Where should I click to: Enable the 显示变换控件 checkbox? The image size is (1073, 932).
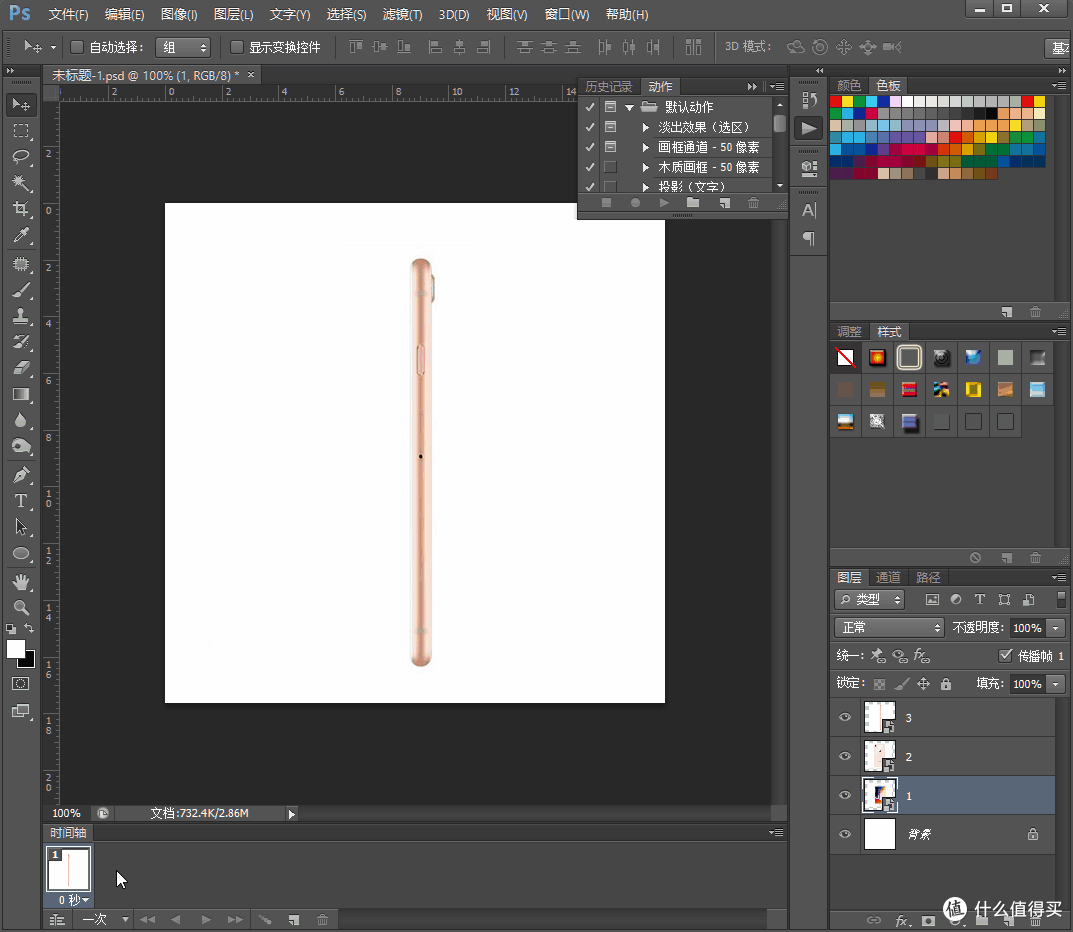[237, 47]
